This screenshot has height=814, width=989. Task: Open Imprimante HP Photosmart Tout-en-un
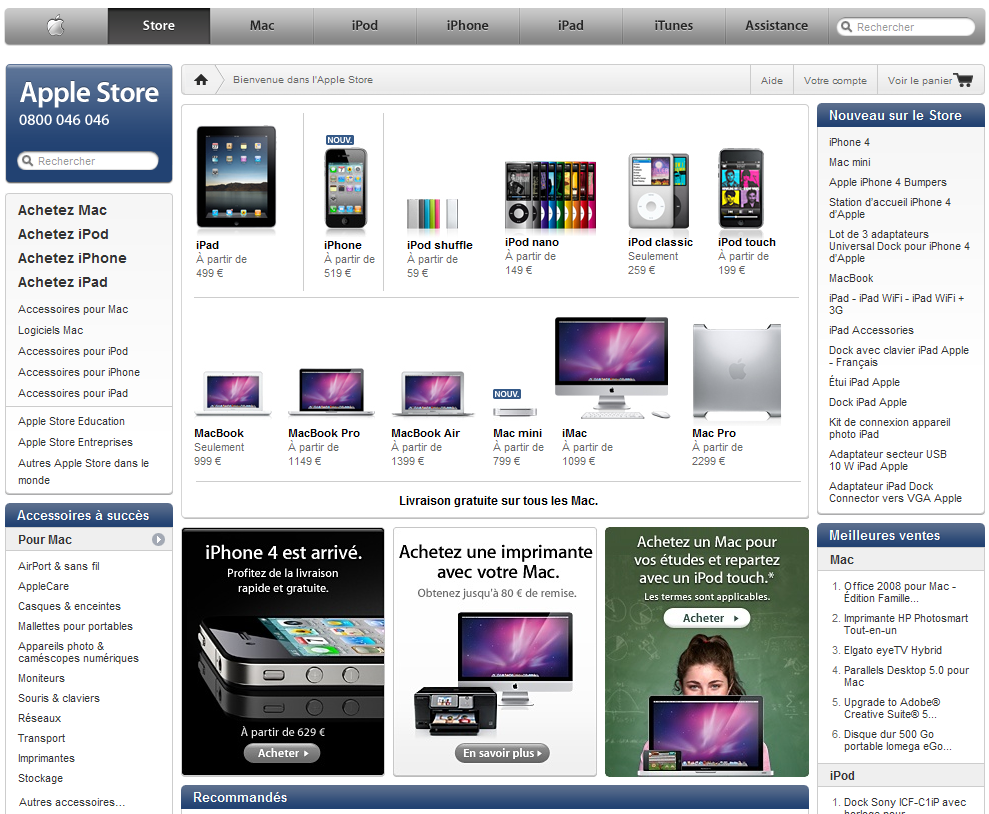906,624
